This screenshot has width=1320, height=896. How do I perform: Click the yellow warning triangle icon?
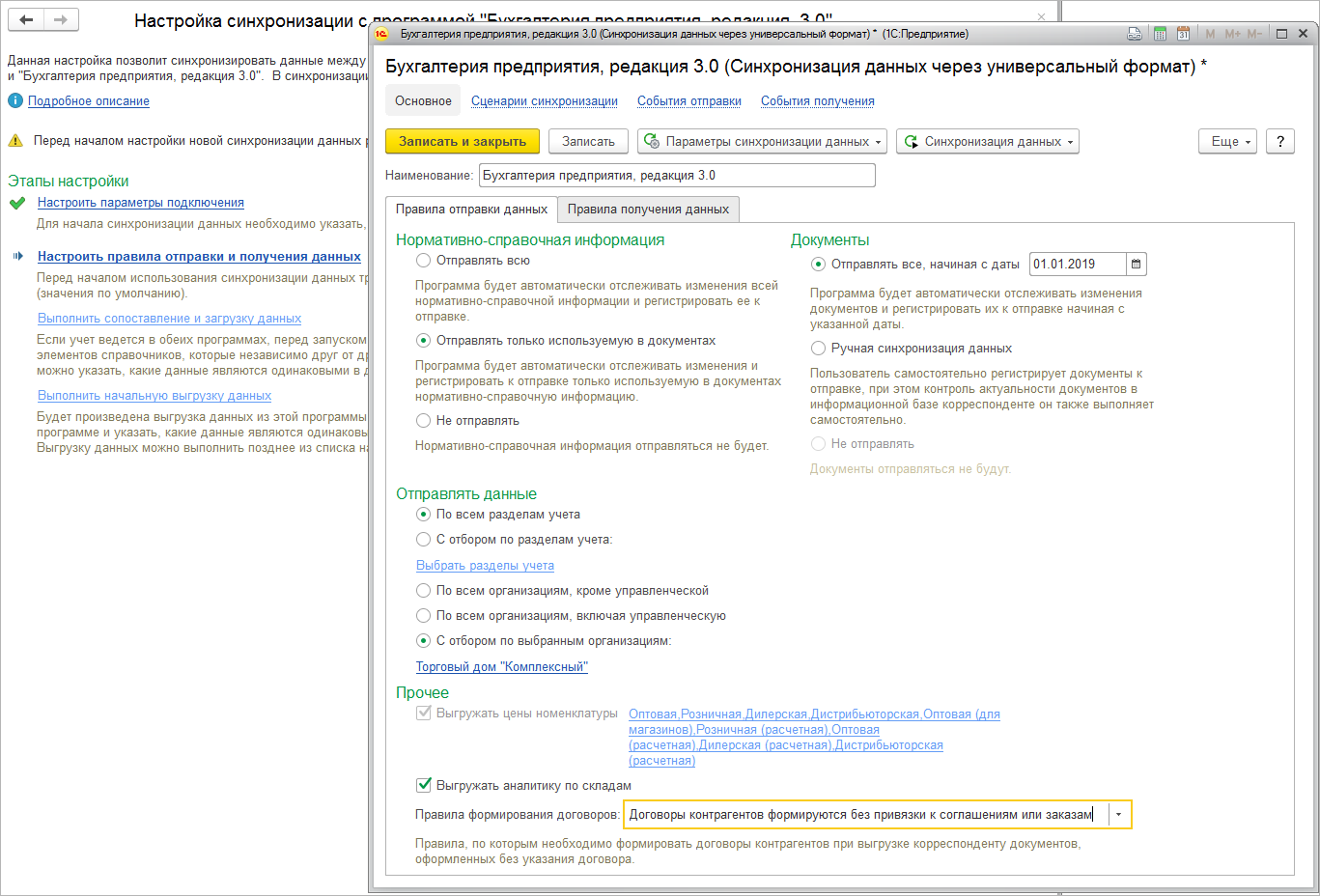(x=15, y=141)
